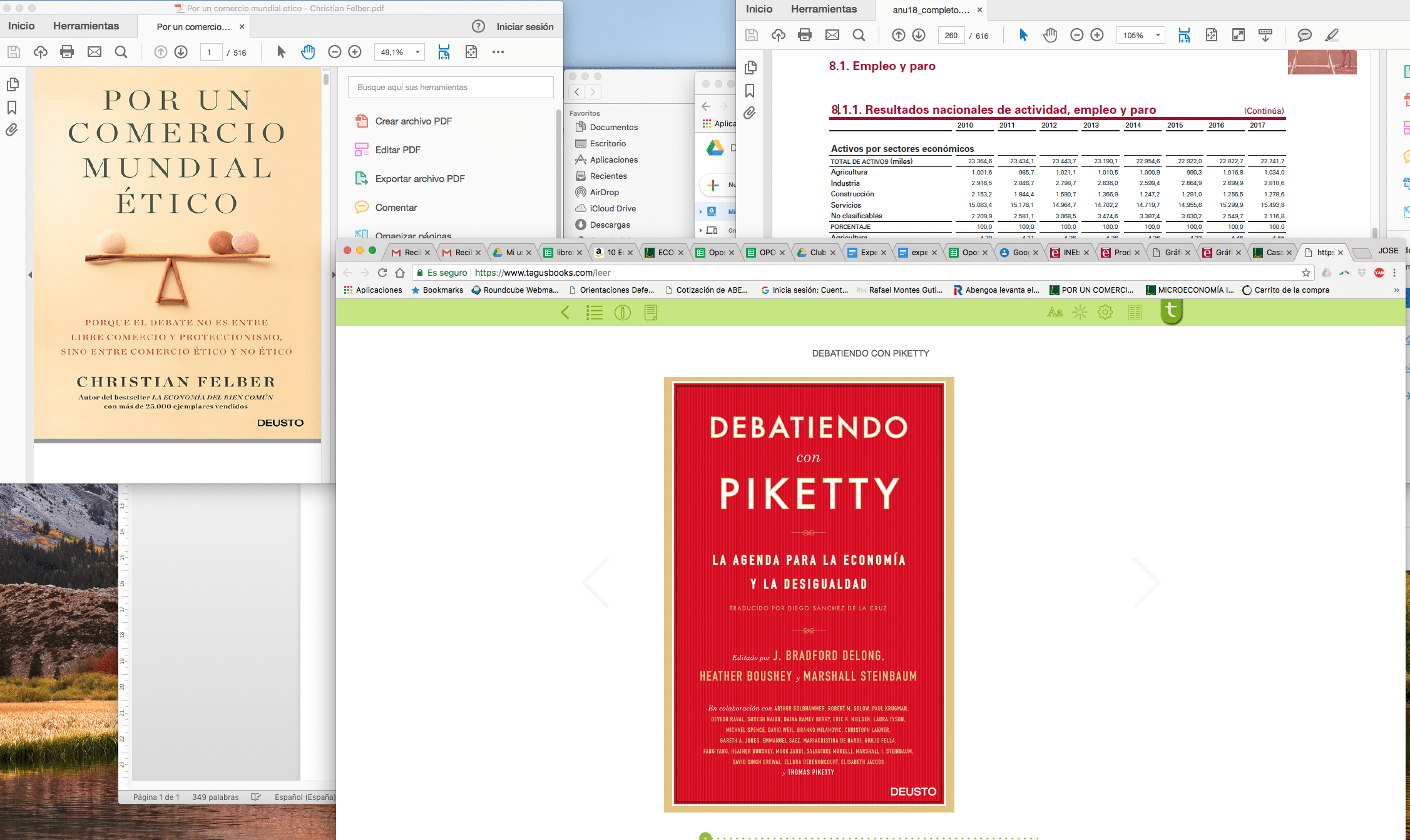
Task: Show more tools via the three-dots icon
Action: (x=498, y=52)
